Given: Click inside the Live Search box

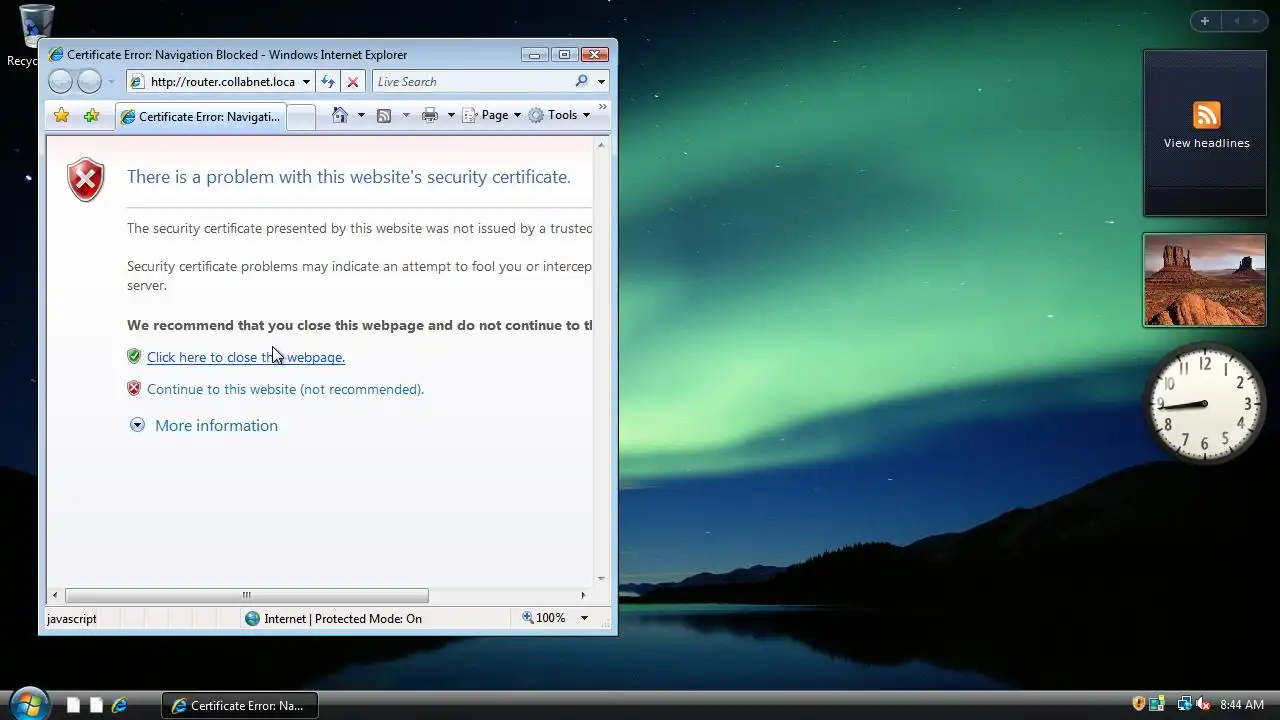Looking at the screenshot, I should (472, 82).
